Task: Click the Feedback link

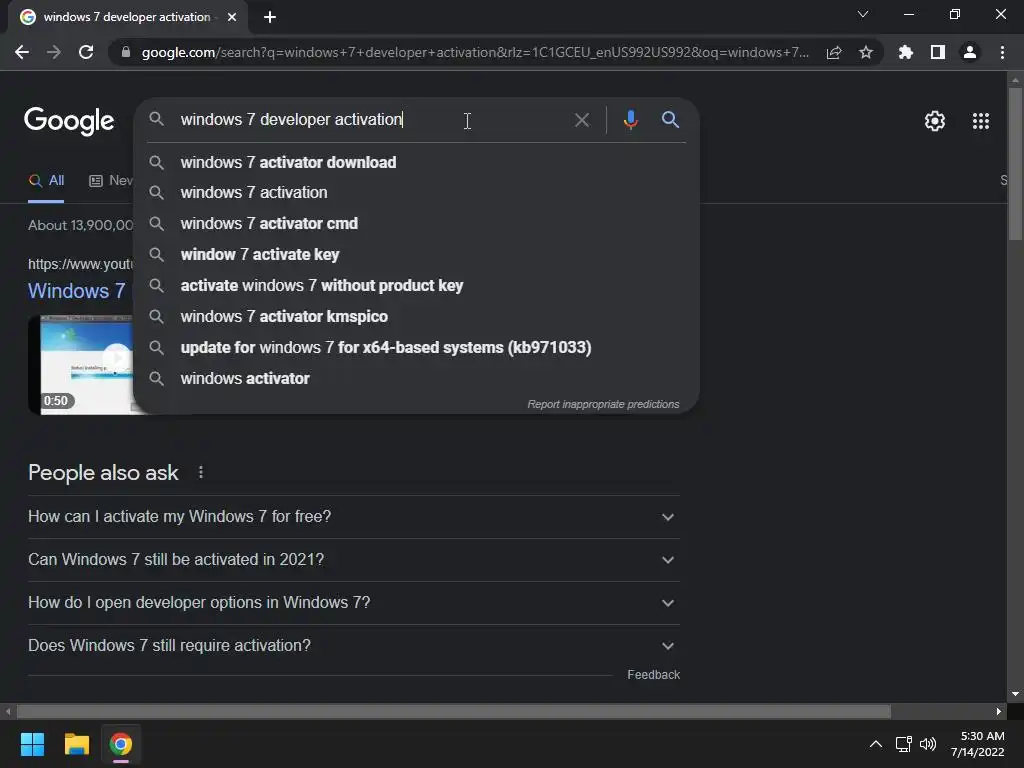Action: [x=653, y=675]
